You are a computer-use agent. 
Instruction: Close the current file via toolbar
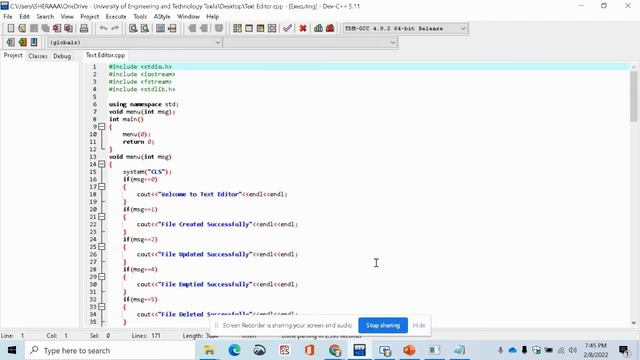pyautogui.click(x=57, y=28)
